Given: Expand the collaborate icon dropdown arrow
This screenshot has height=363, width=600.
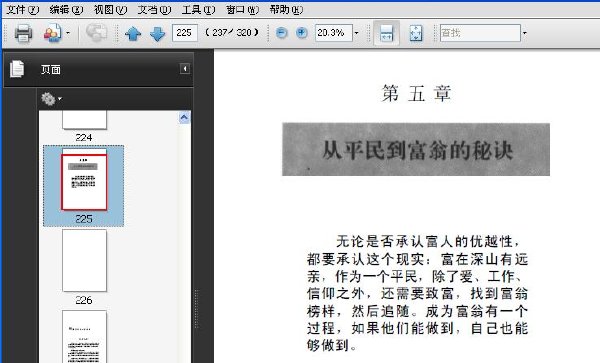Looking at the screenshot, I should click(68, 33).
